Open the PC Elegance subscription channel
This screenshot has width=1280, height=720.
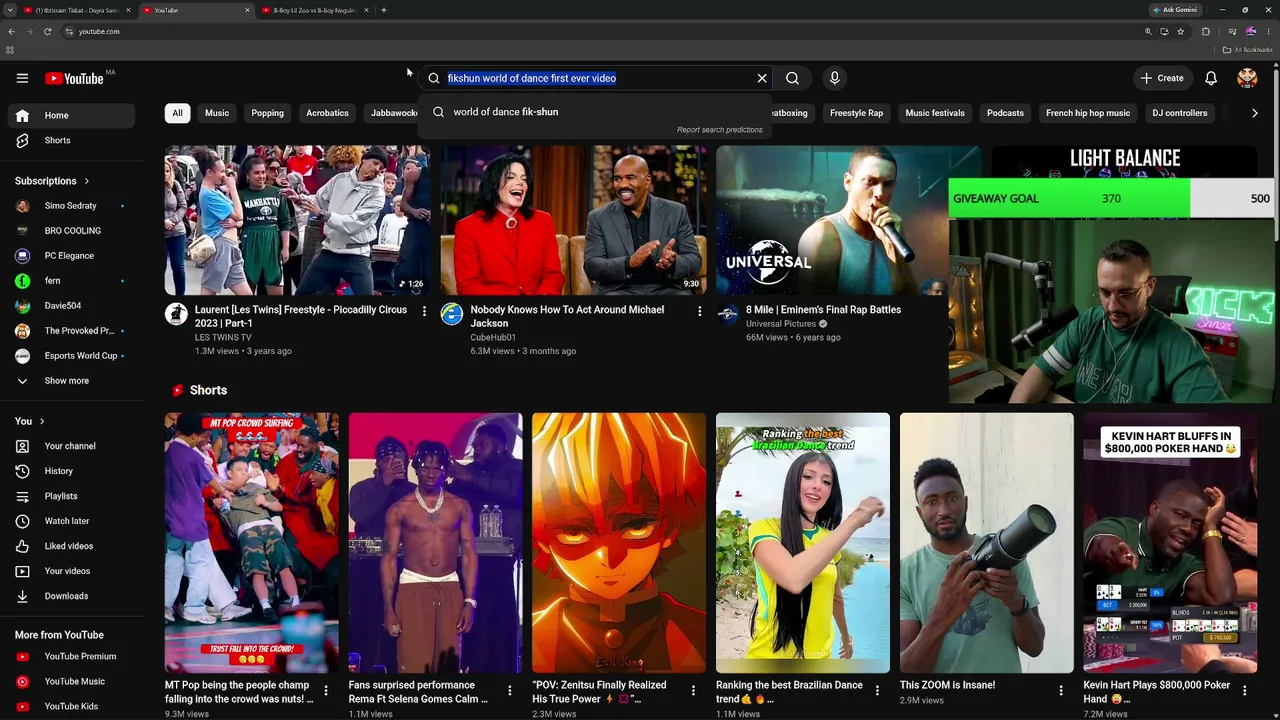tap(71, 256)
